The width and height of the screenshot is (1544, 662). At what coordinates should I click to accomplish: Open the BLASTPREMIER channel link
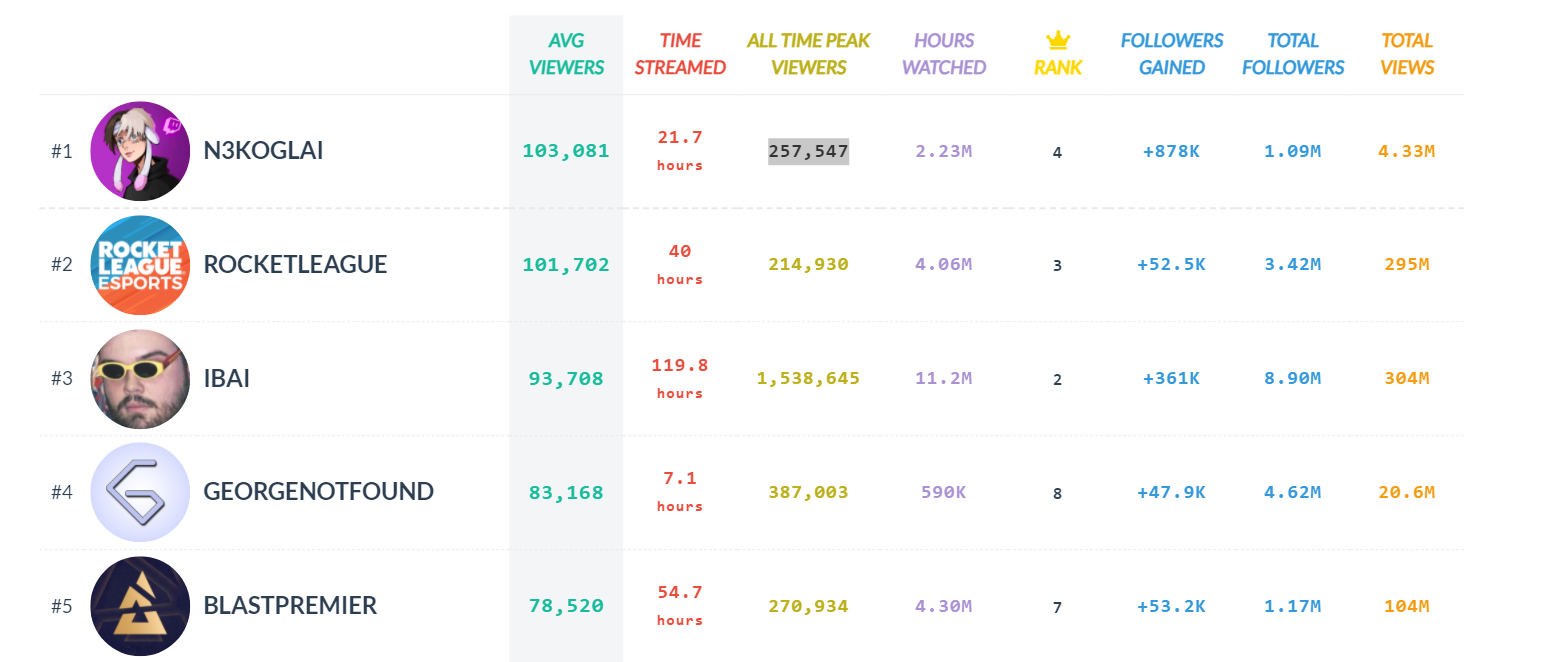[x=290, y=606]
